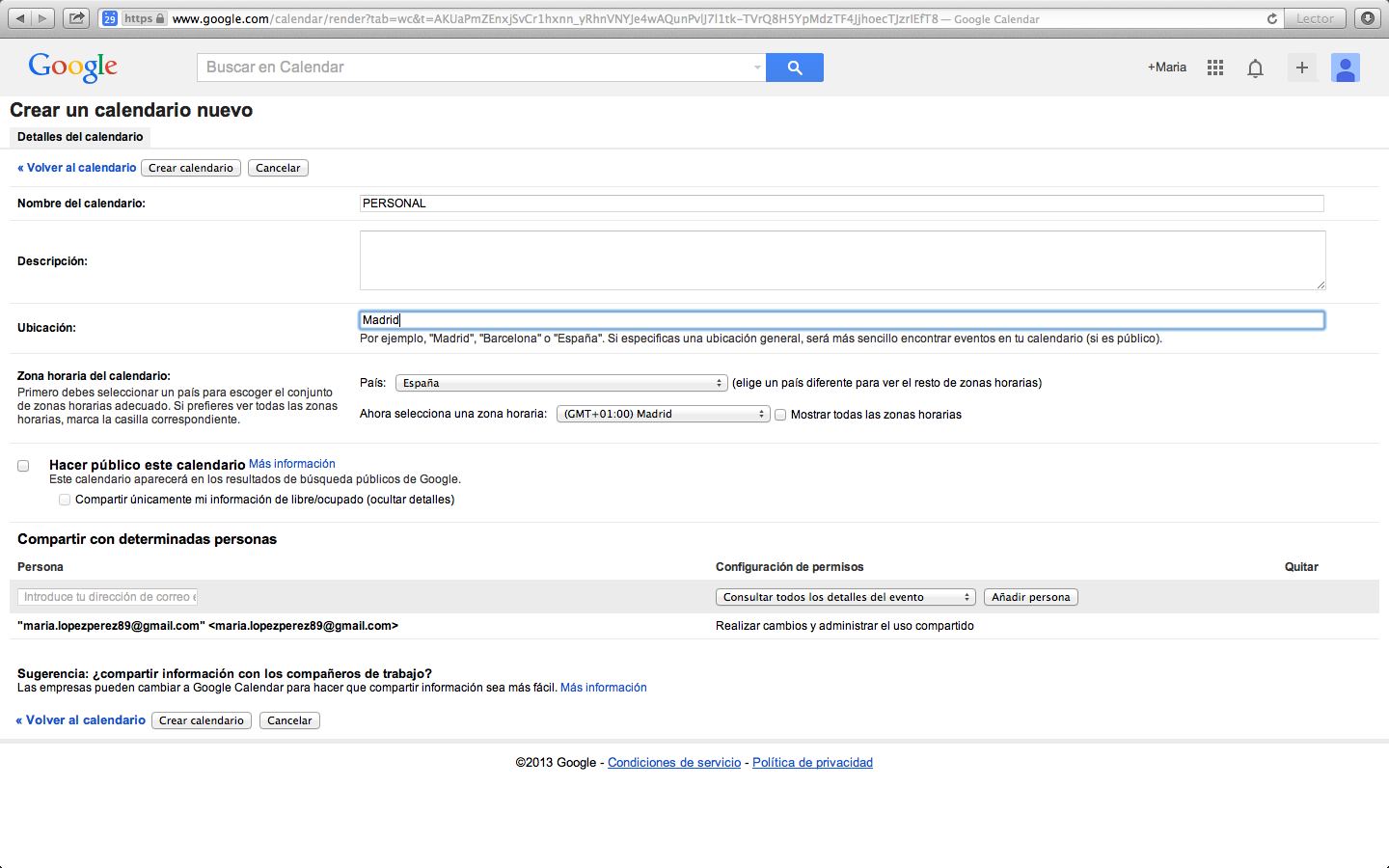Open Política de privacidad link
Image resolution: width=1389 pixels, height=868 pixels.
[813, 763]
